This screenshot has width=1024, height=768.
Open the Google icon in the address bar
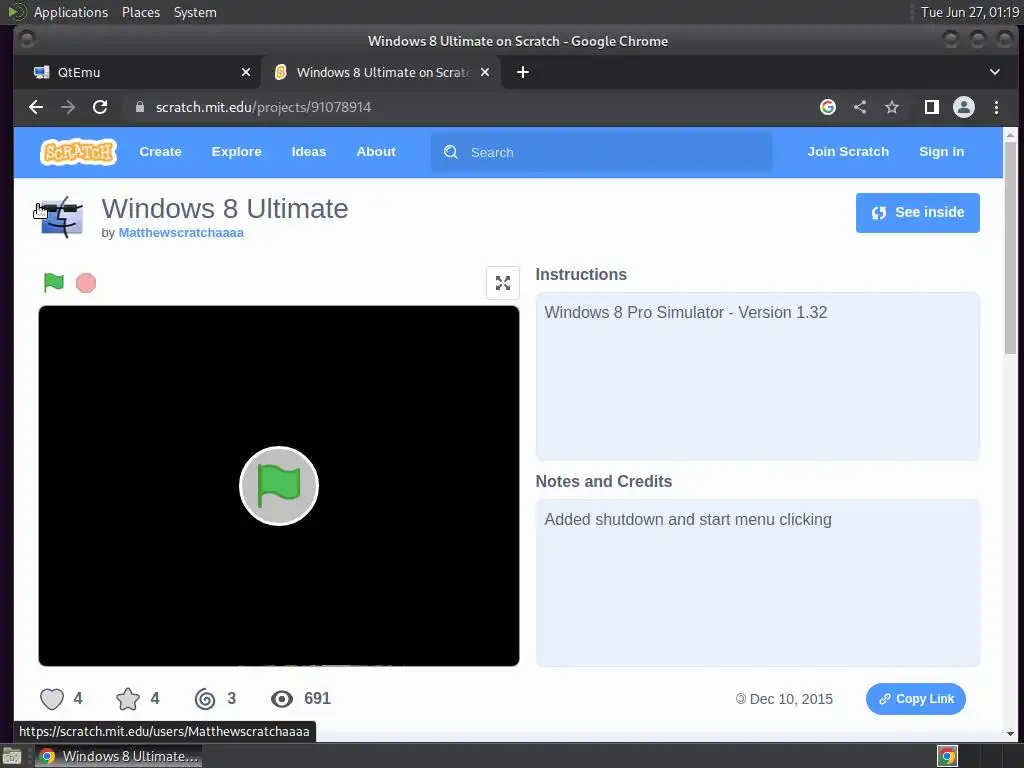tap(828, 107)
